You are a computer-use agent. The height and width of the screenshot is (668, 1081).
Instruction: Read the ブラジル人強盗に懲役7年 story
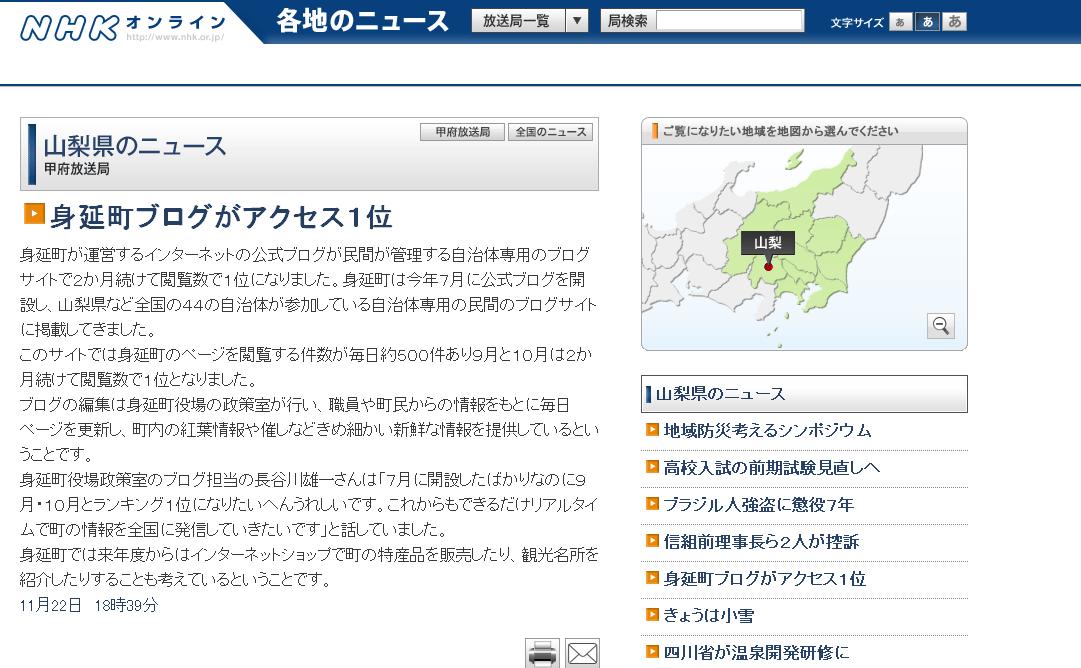point(758,505)
